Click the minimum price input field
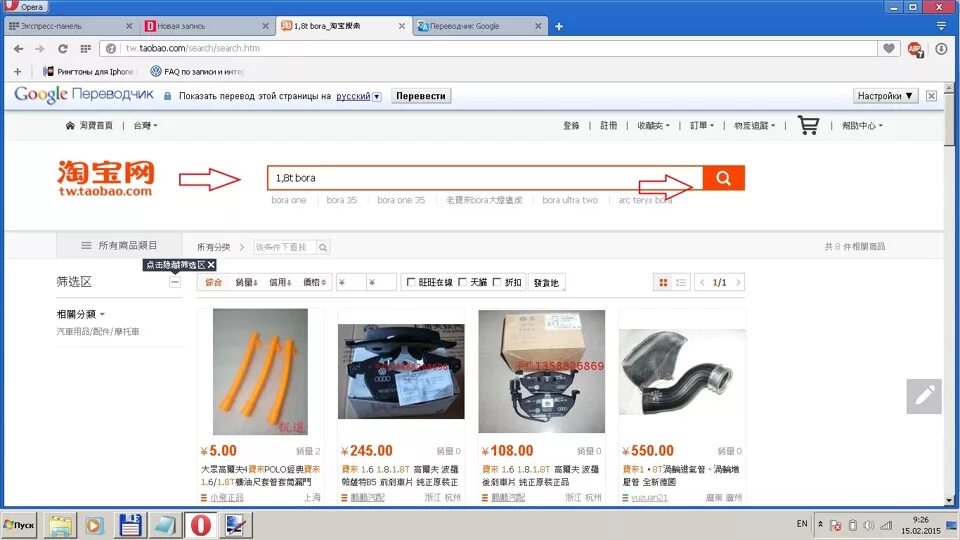Viewport: 960px width, 540px height. coord(350,282)
